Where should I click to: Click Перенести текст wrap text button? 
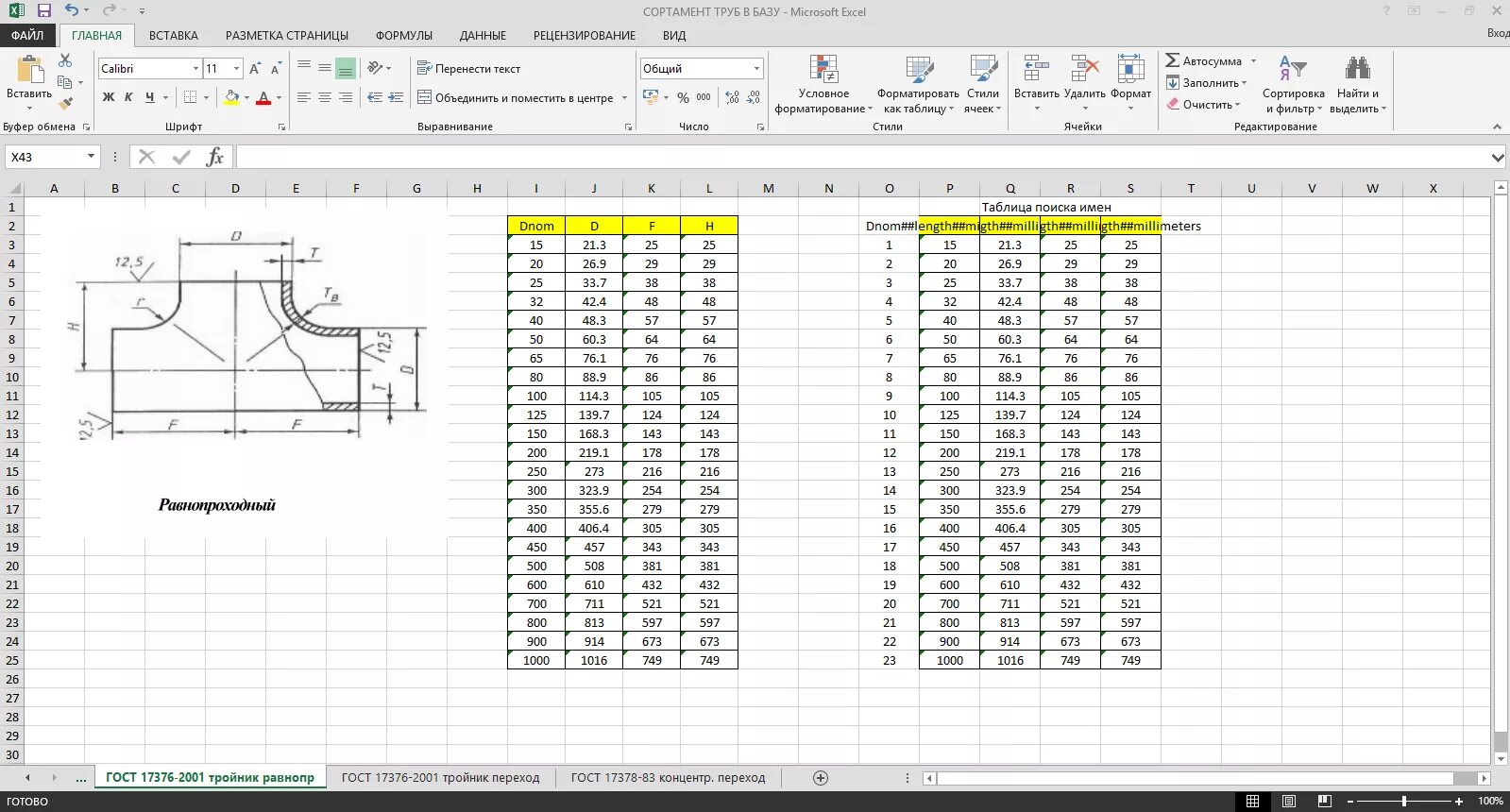click(x=469, y=68)
